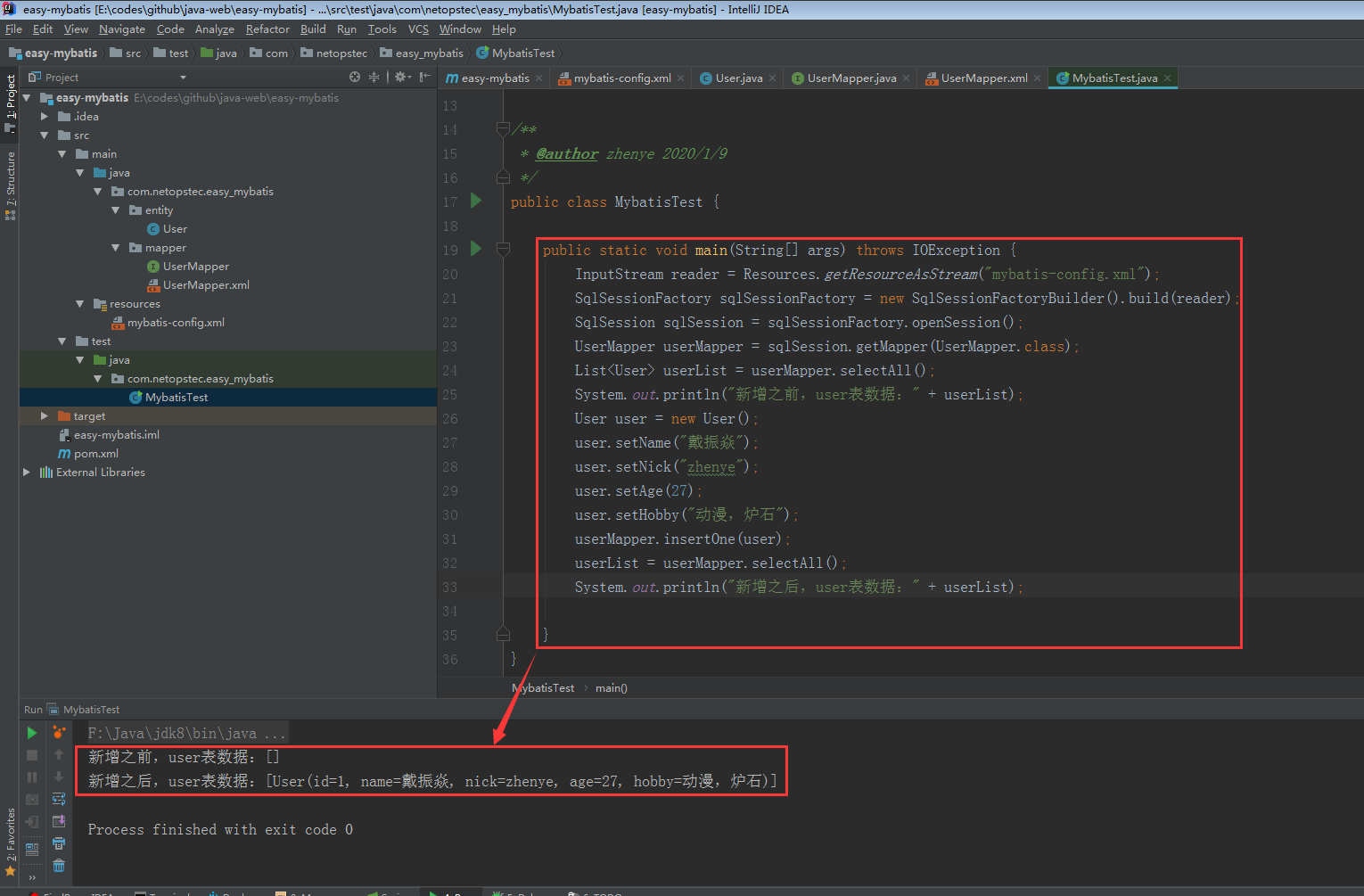Collapse the main folder
1364x896 pixels.
[x=62, y=154]
